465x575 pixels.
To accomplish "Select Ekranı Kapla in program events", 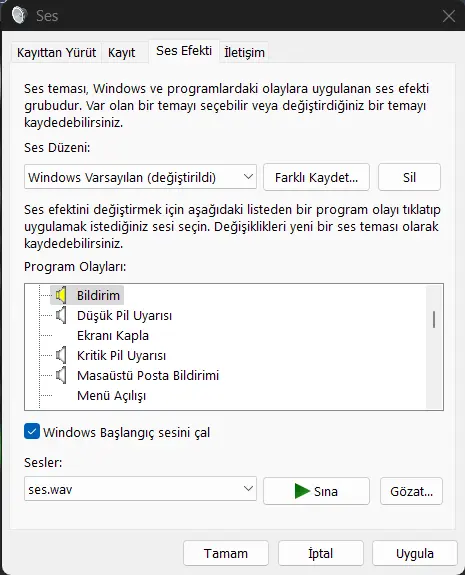I will coord(113,336).
